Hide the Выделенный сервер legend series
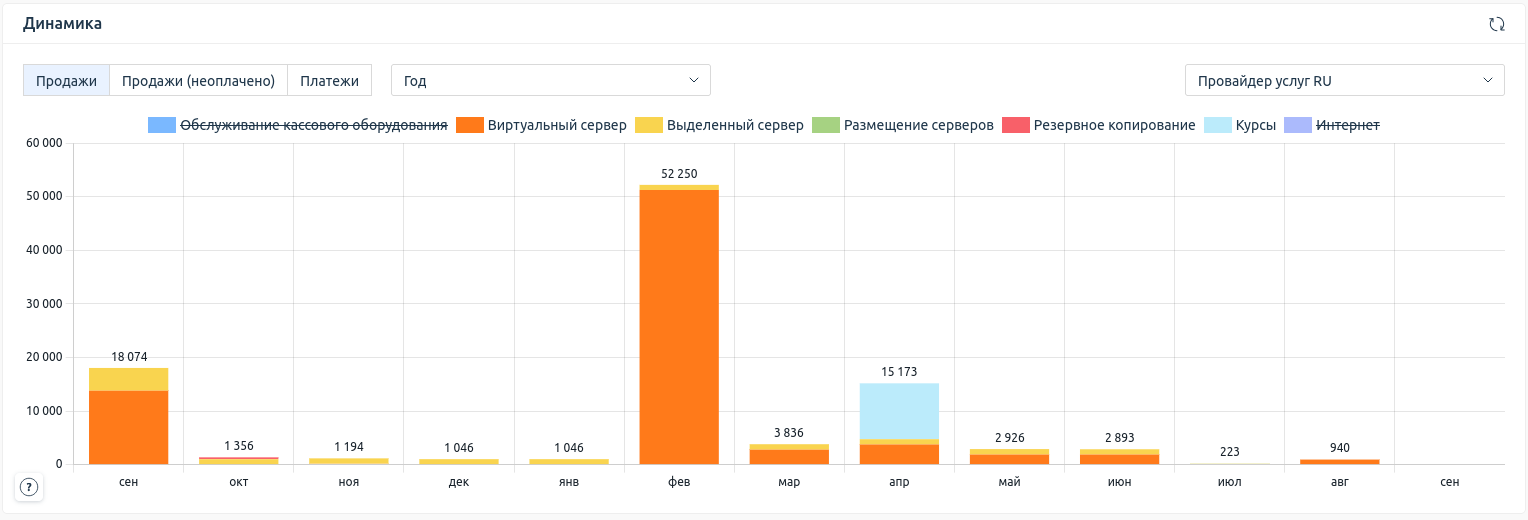Image resolution: width=1528 pixels, height=520 pixels. pyautogui.click(x=734, y=125)
